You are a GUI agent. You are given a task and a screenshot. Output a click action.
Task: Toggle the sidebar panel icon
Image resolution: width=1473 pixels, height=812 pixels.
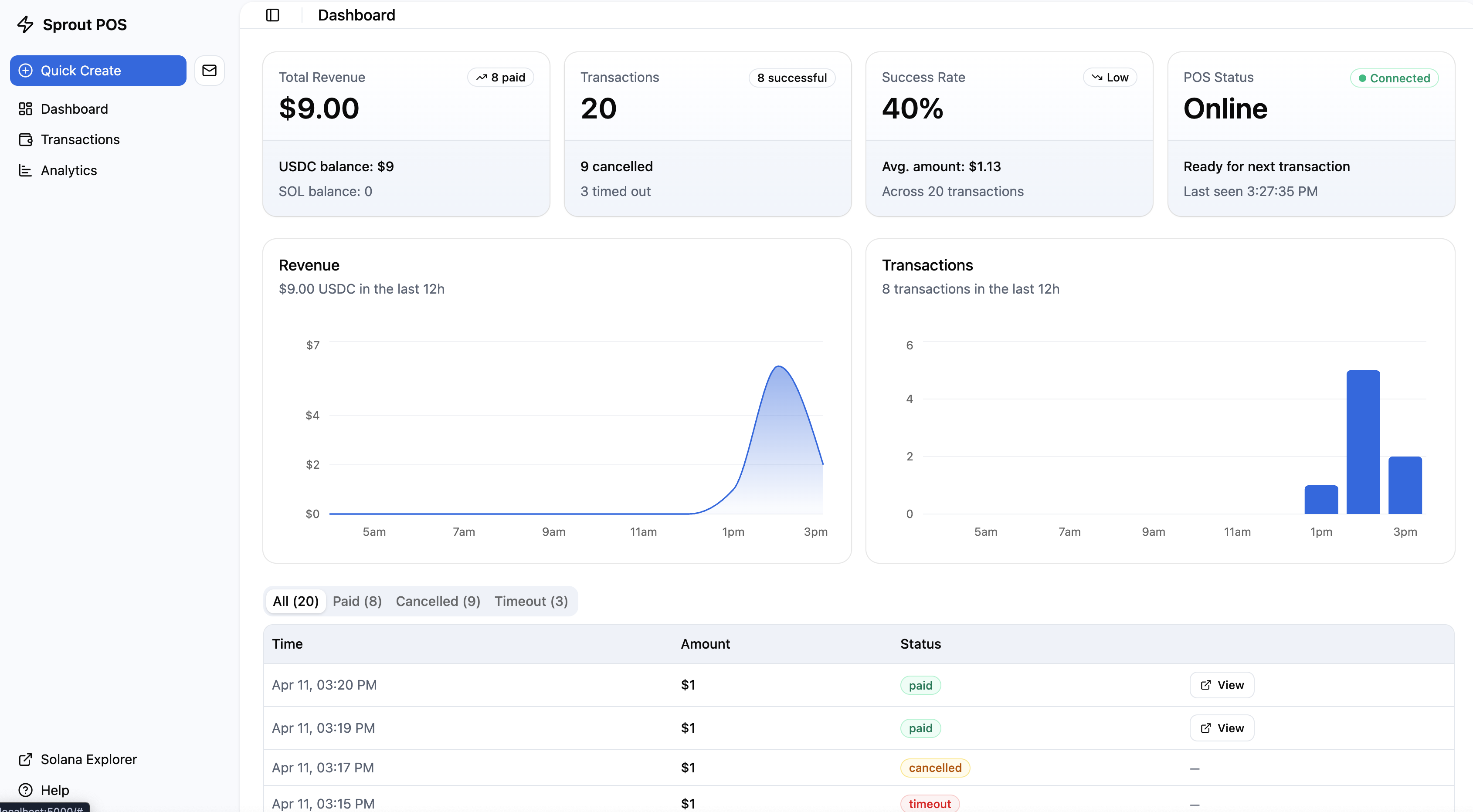click(x=273, y=15)
